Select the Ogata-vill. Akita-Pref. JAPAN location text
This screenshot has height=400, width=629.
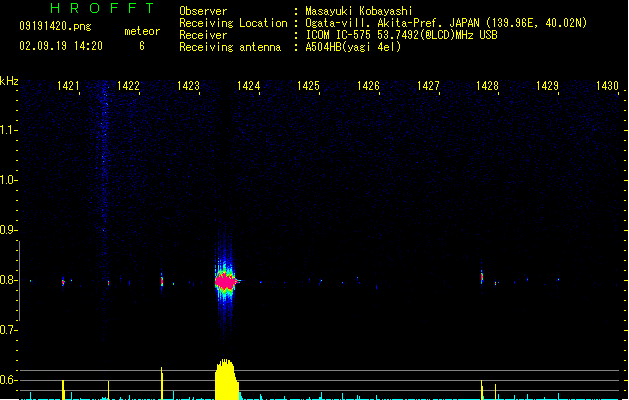[446, 23]
